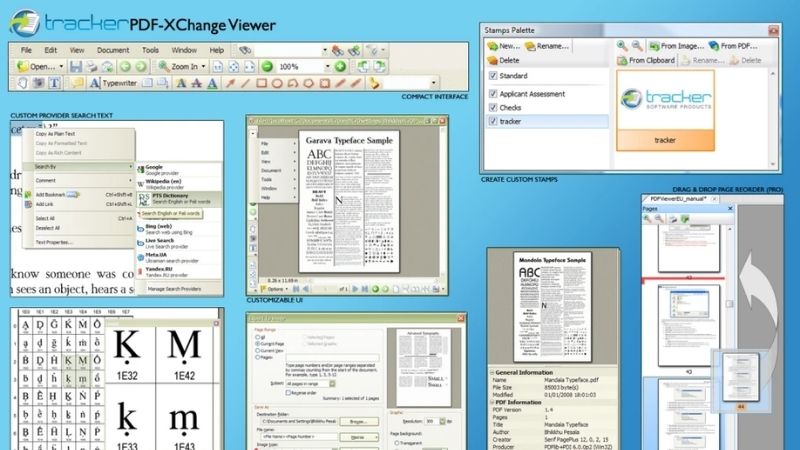The image size is (800, 450).
Task: Click From Clipboard in Stamps Palette
Action: pos(646,60)
